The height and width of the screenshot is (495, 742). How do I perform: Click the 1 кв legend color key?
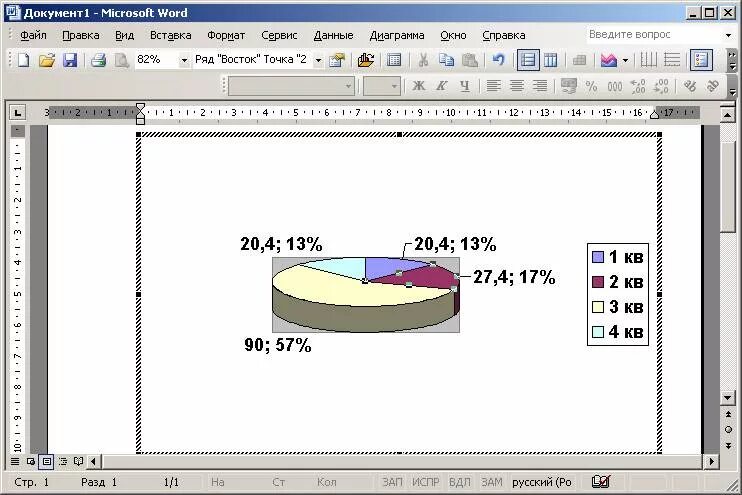(598, 257)
